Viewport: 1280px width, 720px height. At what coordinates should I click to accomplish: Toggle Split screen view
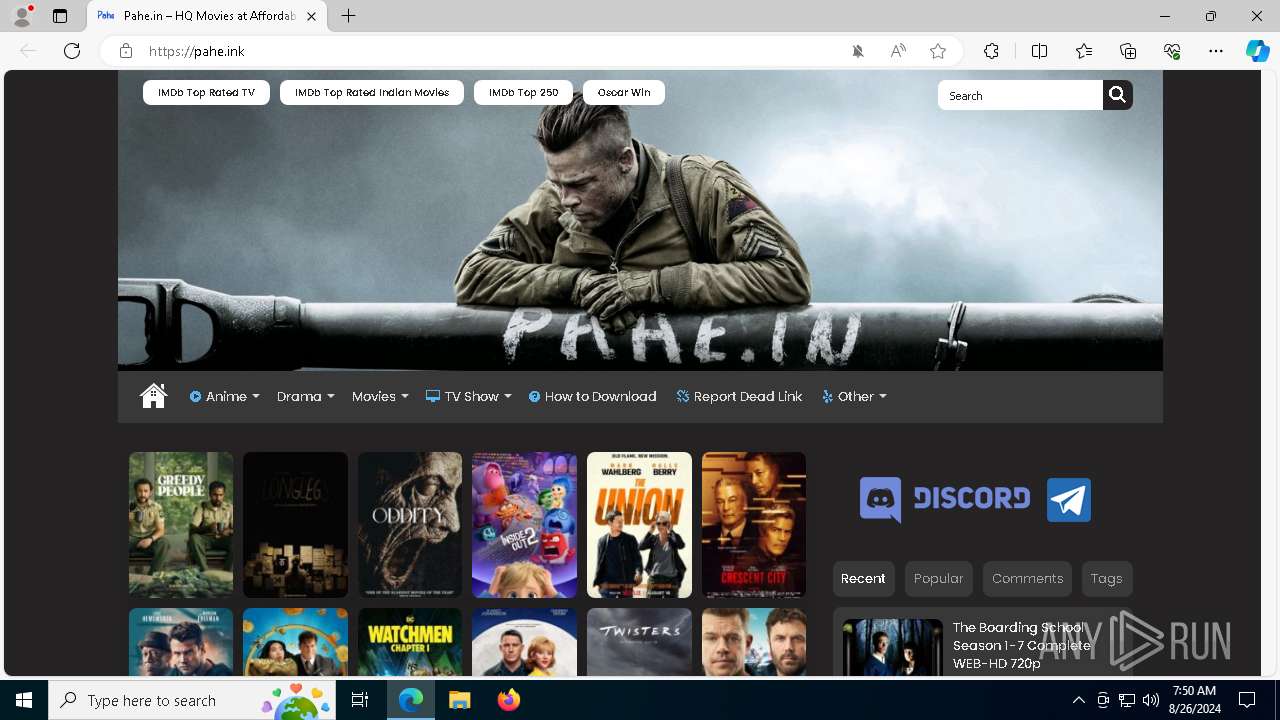point(1039,51)
